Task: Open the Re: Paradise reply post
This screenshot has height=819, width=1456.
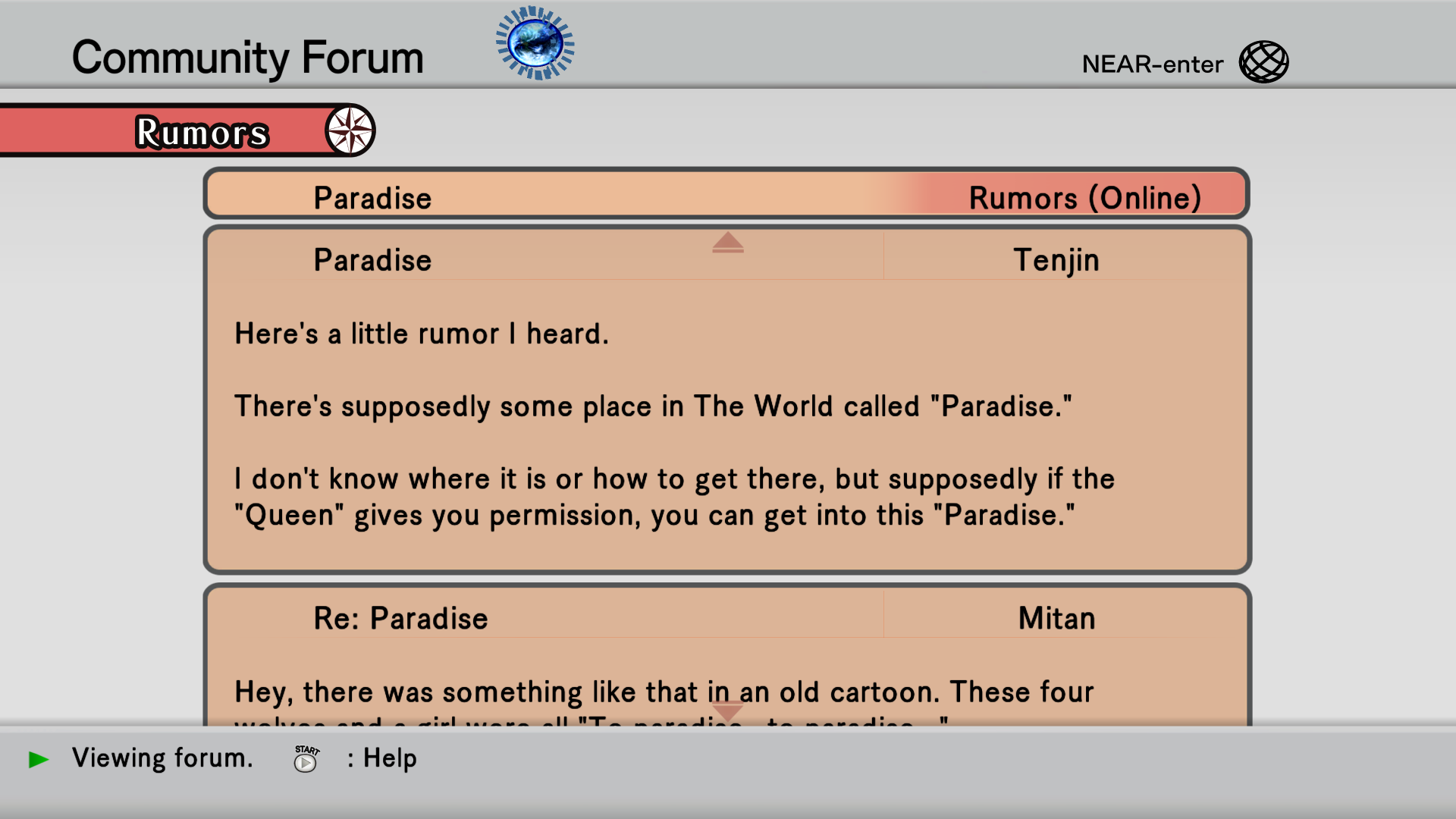Action: (x=400, y=618)
